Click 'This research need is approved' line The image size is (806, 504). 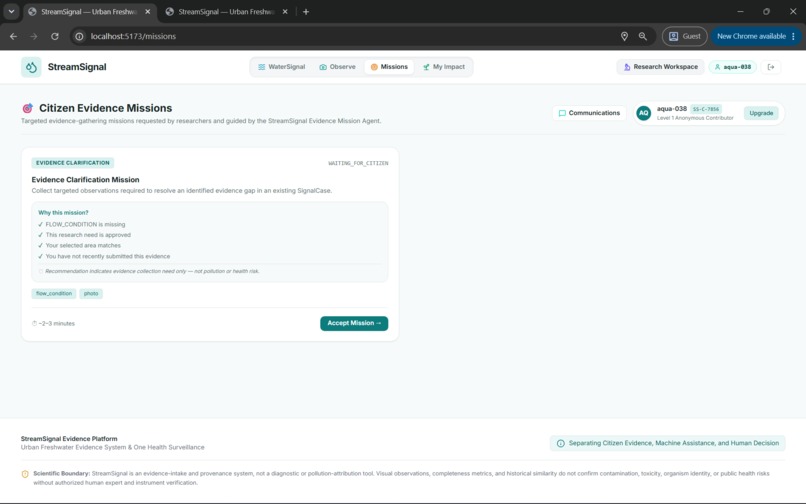(x=88, y=235)
